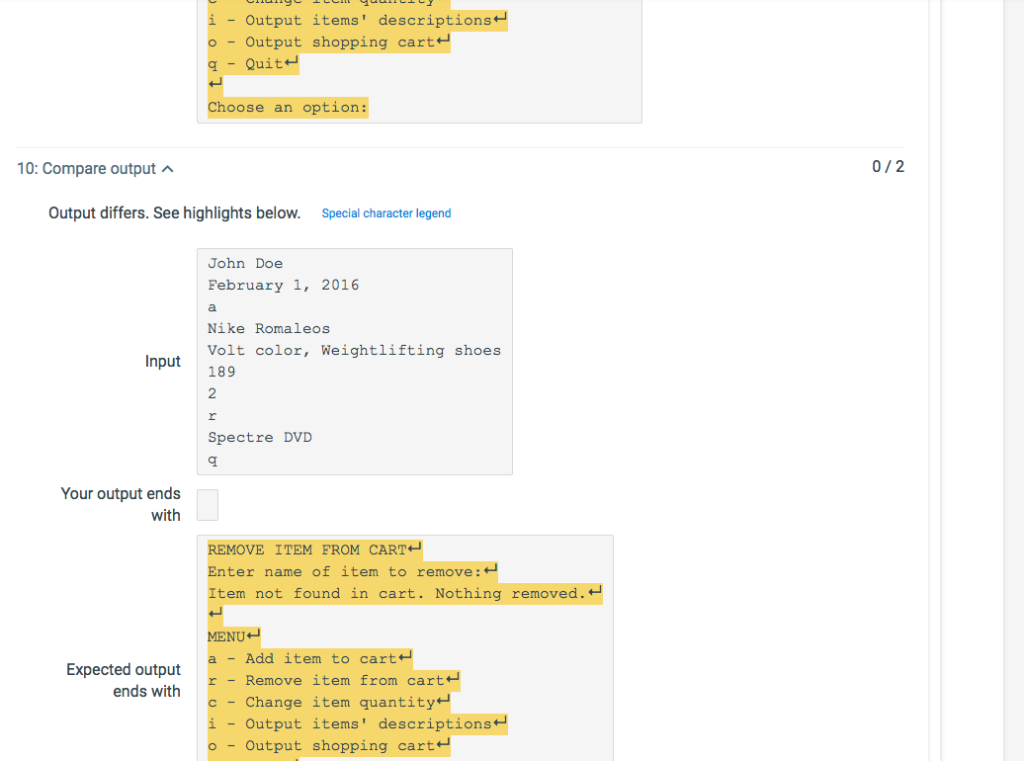Click 'Spectre DVD' input line
The height and width of the screenshot is (761, 1024).
click(259, 437)
